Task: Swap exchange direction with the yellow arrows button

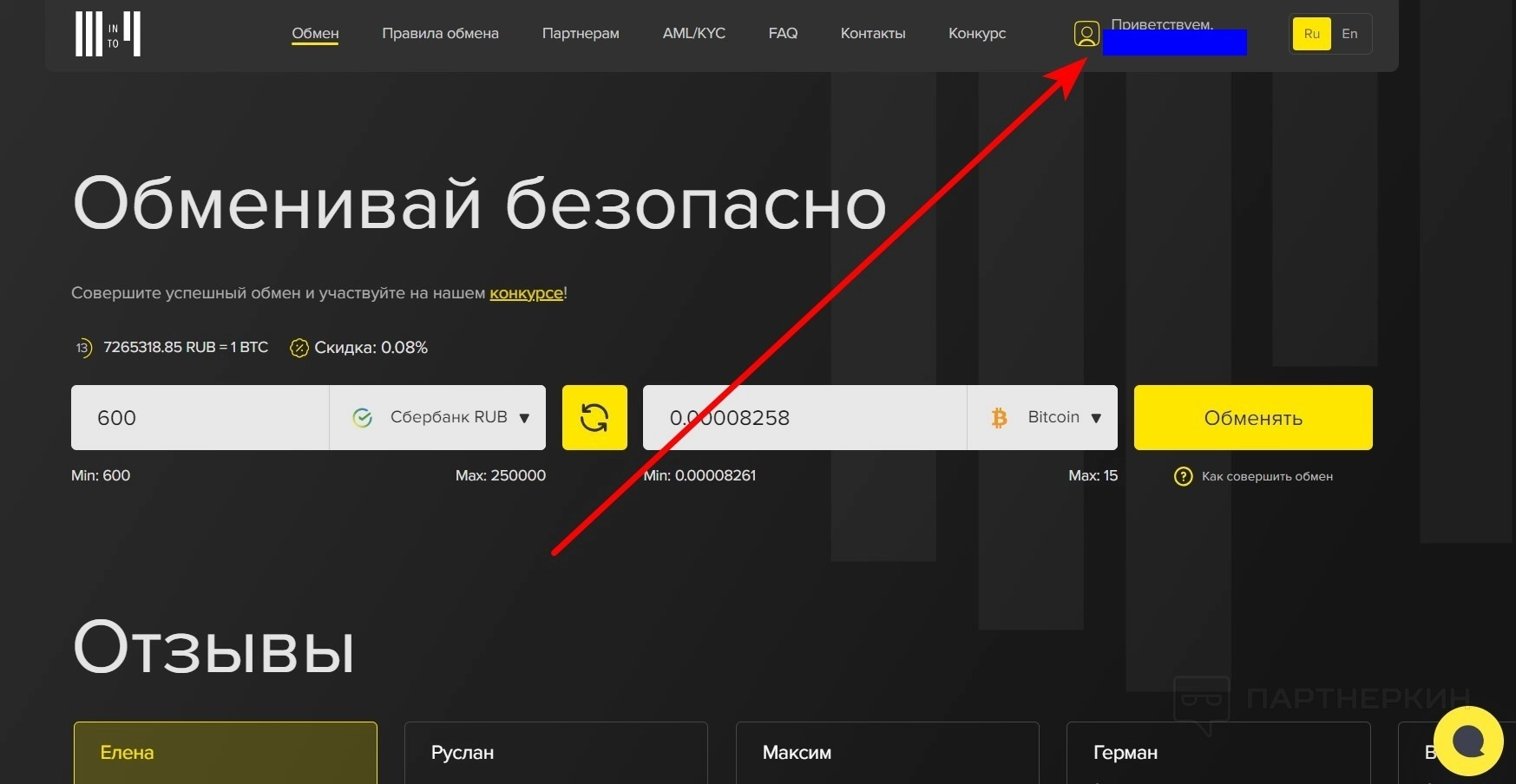Action: coord(594,417)
